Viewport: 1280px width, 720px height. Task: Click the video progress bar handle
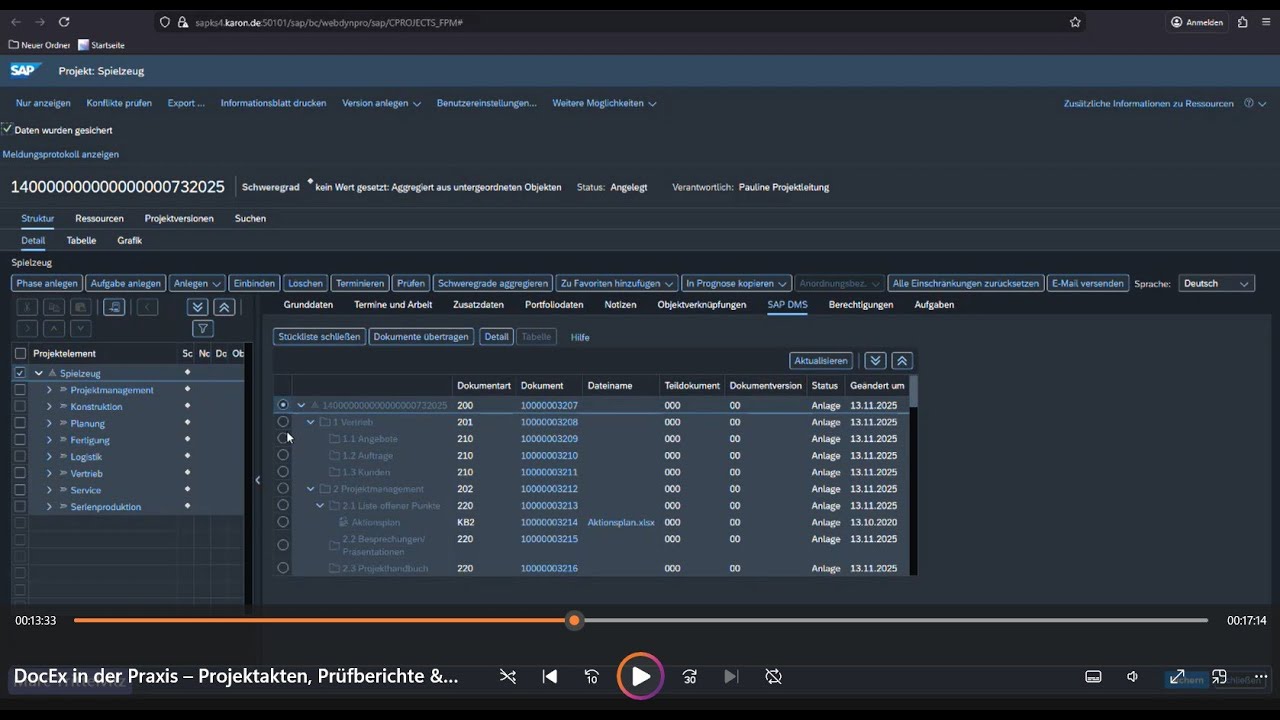[574, 621]
